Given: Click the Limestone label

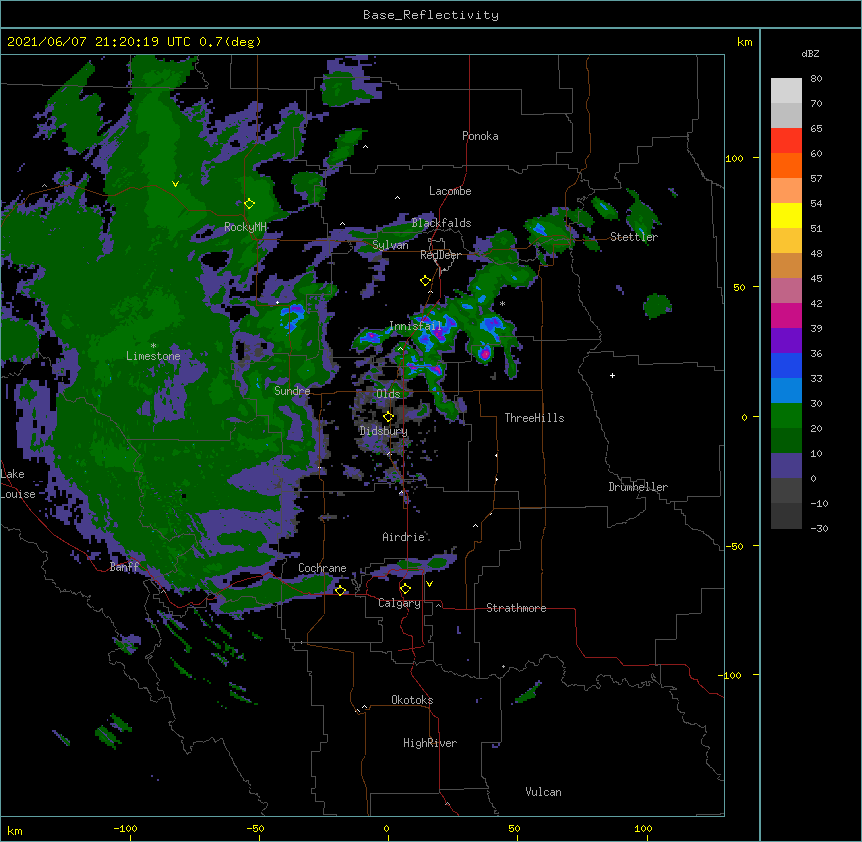Looking at the screenshot, I should [153, 356].
